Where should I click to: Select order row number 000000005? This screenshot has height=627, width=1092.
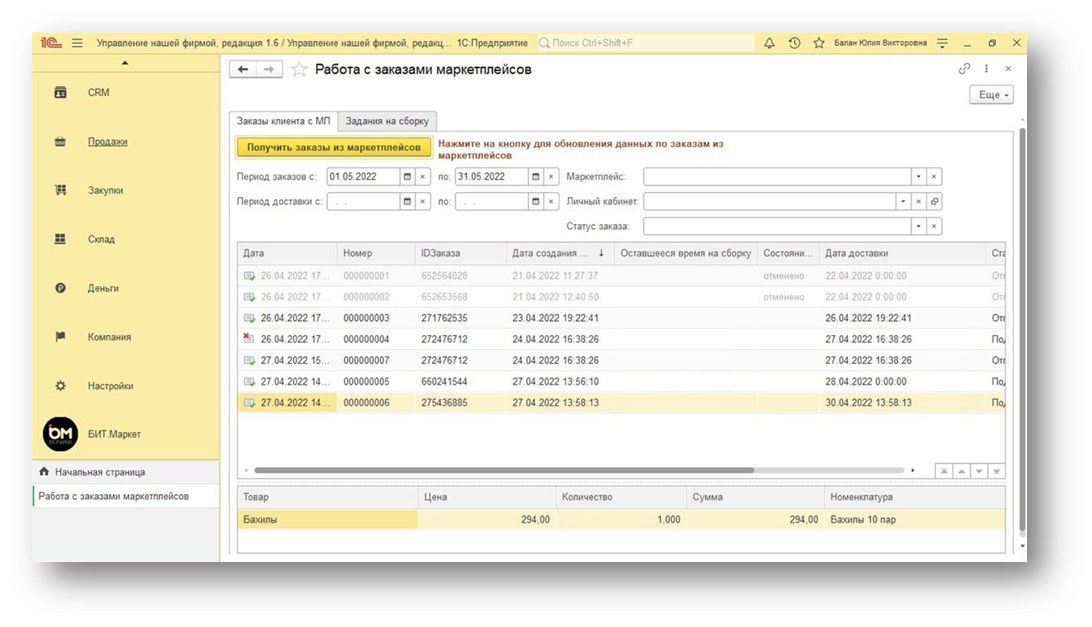(x=367, y=381)
